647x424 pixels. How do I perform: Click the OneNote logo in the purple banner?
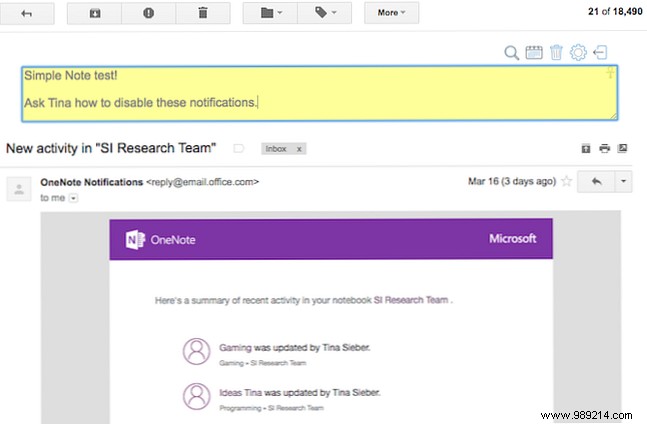[x=161, y=240]
